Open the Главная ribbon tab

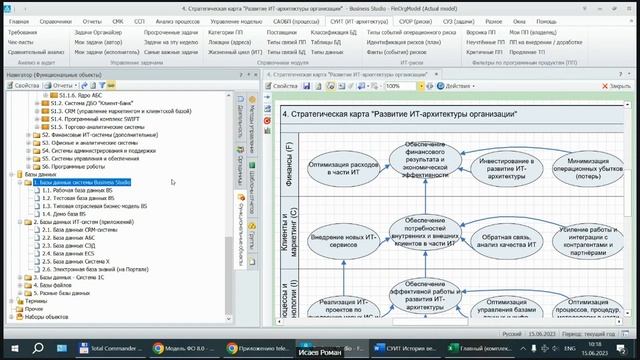click(19, 22)
